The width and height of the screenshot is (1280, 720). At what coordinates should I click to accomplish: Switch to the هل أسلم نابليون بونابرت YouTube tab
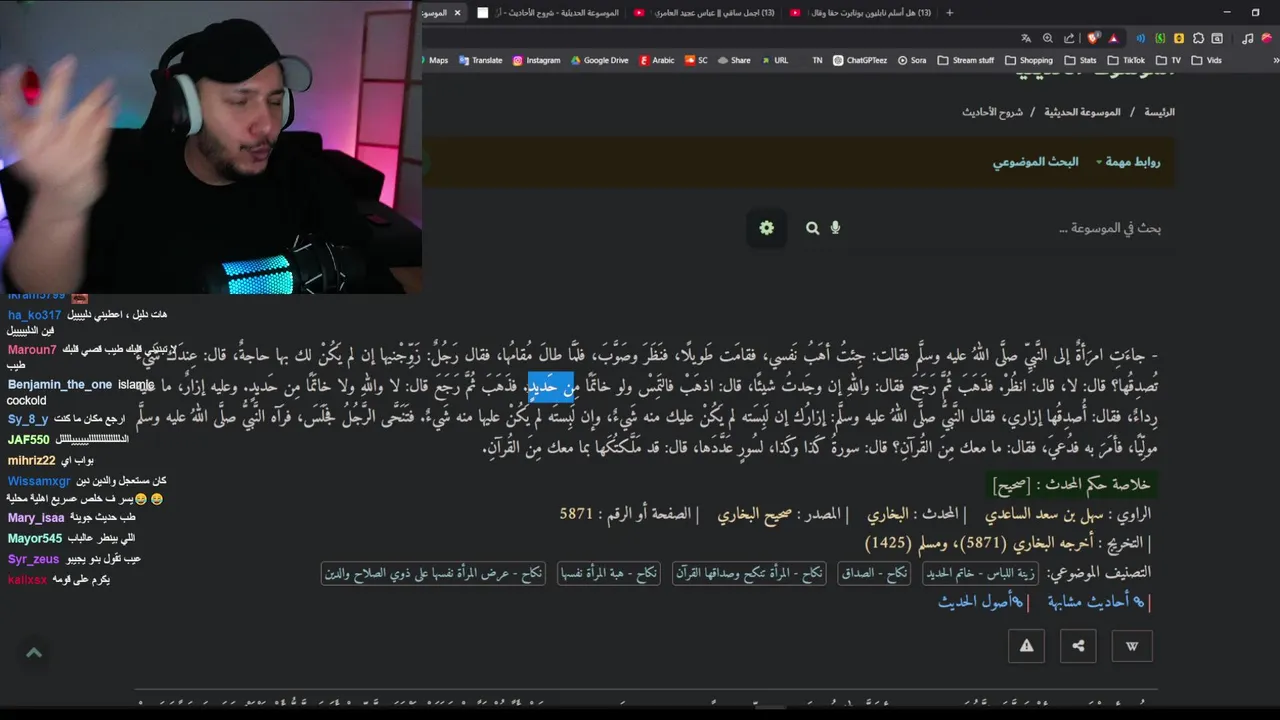[x=860, y=13]
